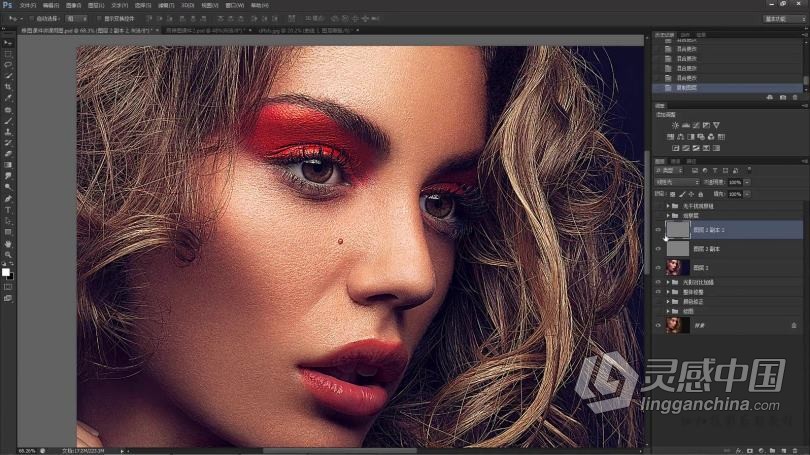The width and height of the screenshot is (810, 455).
Task: Open the layer blend mode dropdown
Action: tap(677, 182)
